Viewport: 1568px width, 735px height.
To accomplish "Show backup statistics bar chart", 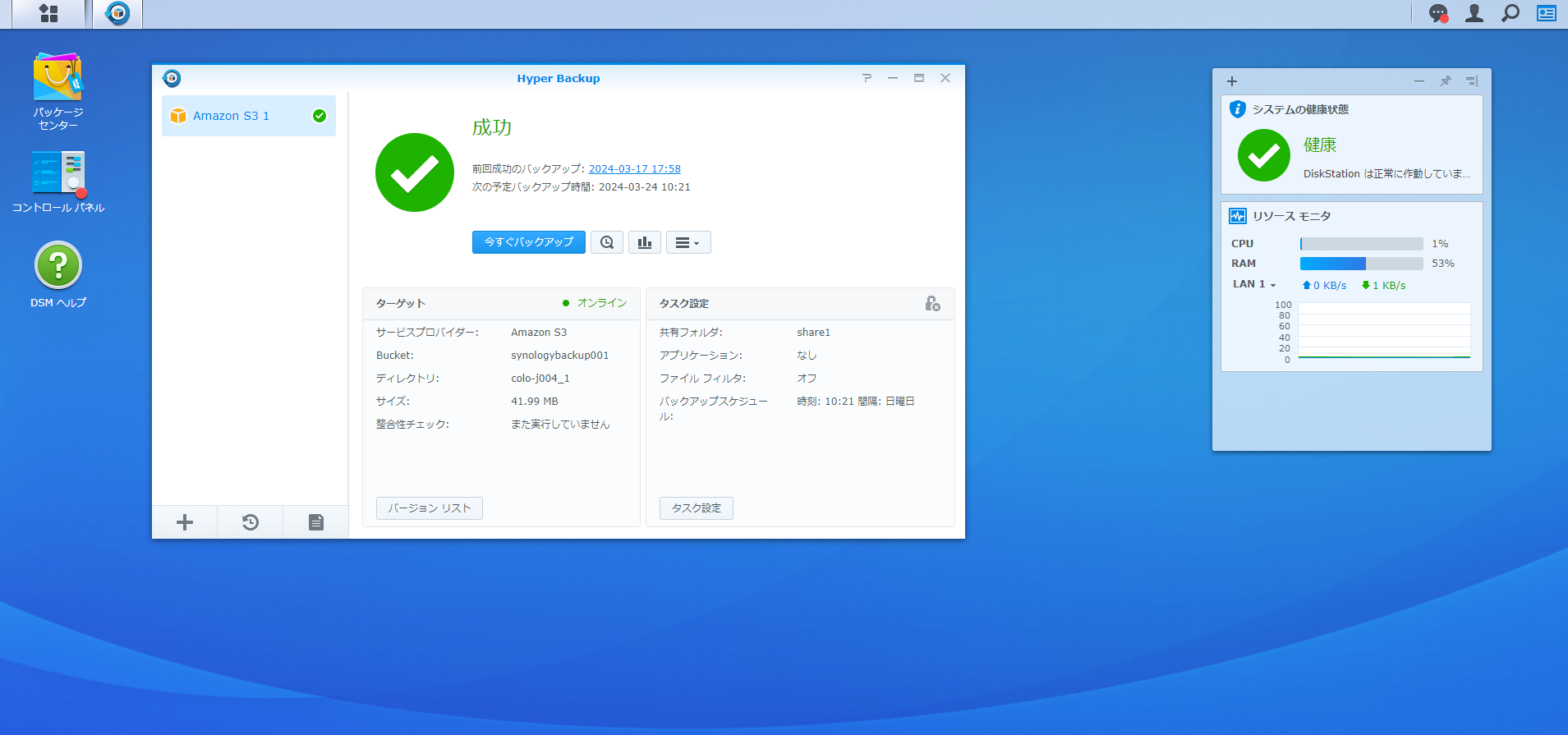I will tap(645, 242).
